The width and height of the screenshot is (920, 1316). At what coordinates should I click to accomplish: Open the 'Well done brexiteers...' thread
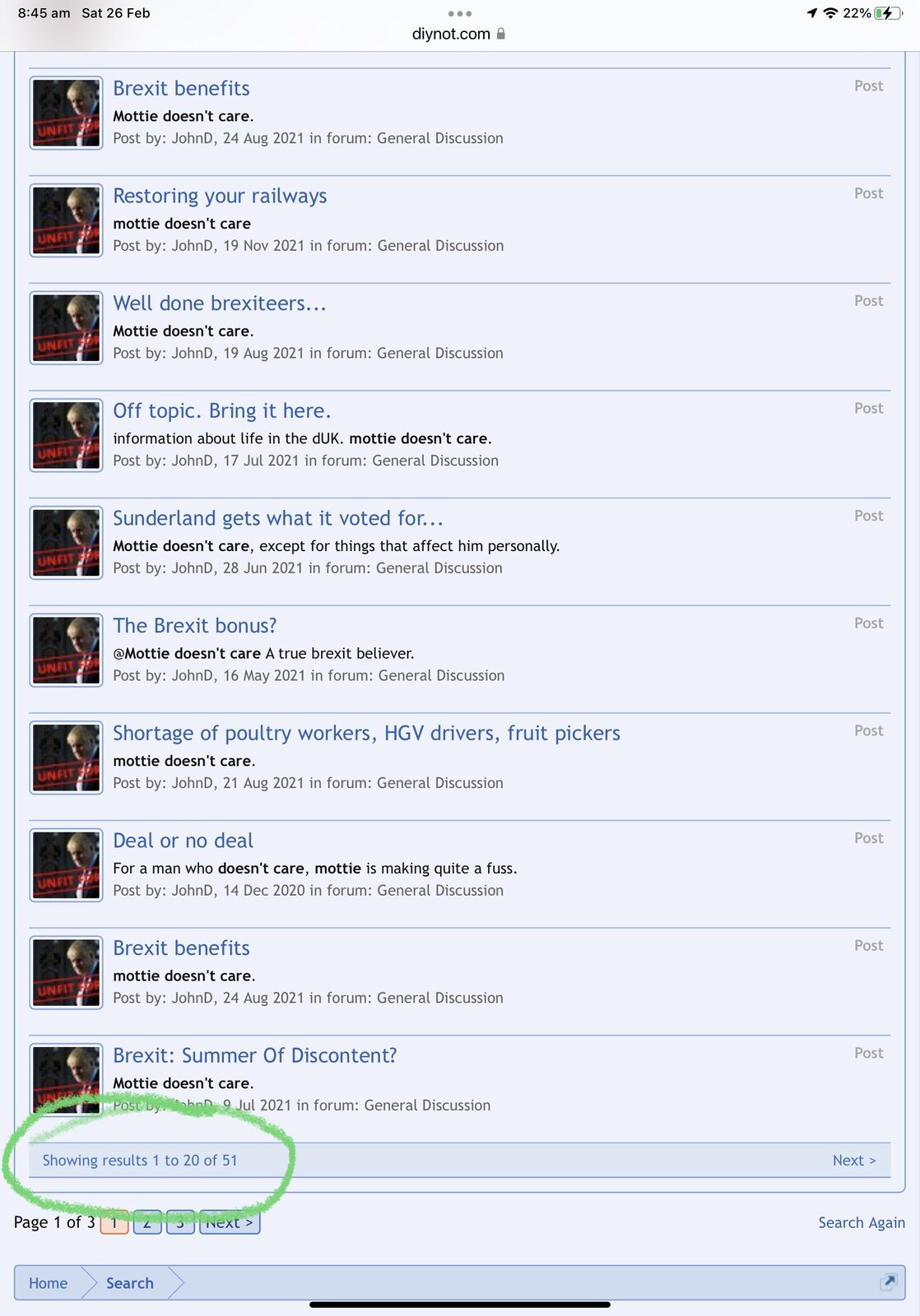click(x=220, y=304)
